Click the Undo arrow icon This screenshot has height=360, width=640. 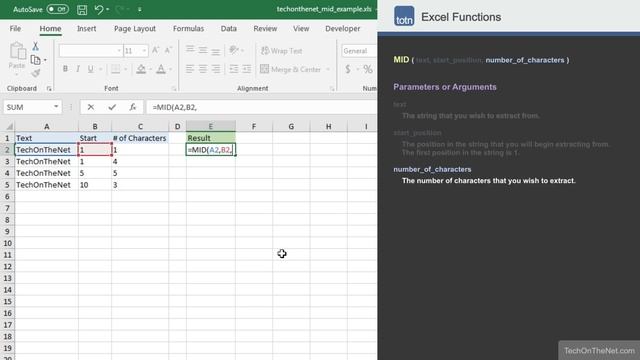[x=98, y=9]
